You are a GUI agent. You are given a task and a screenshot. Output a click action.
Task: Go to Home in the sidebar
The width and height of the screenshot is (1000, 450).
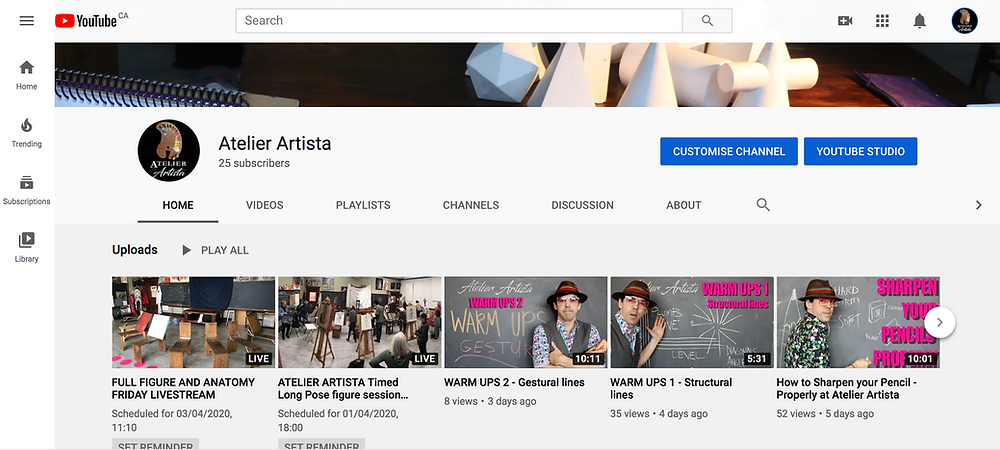click(27, 75)
